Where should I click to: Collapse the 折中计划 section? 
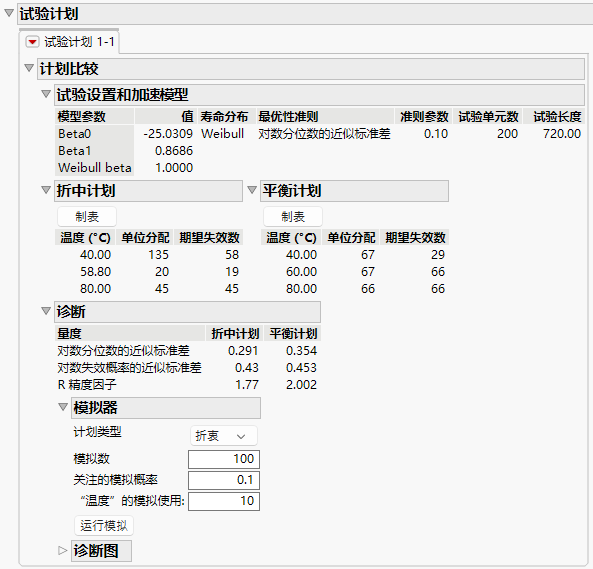click(x=46, y=190)
